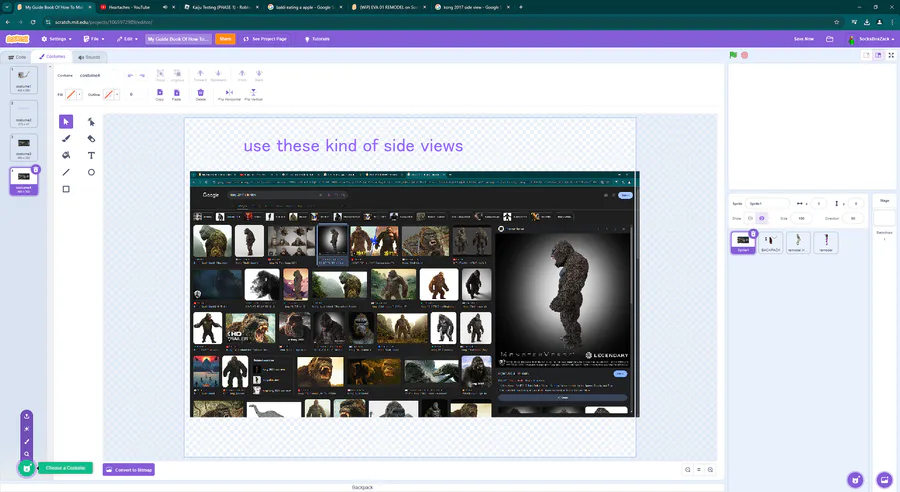Viewport: 900px width, 492px height.
Task: Select the arrow Select tool
Action: [66, 122]
